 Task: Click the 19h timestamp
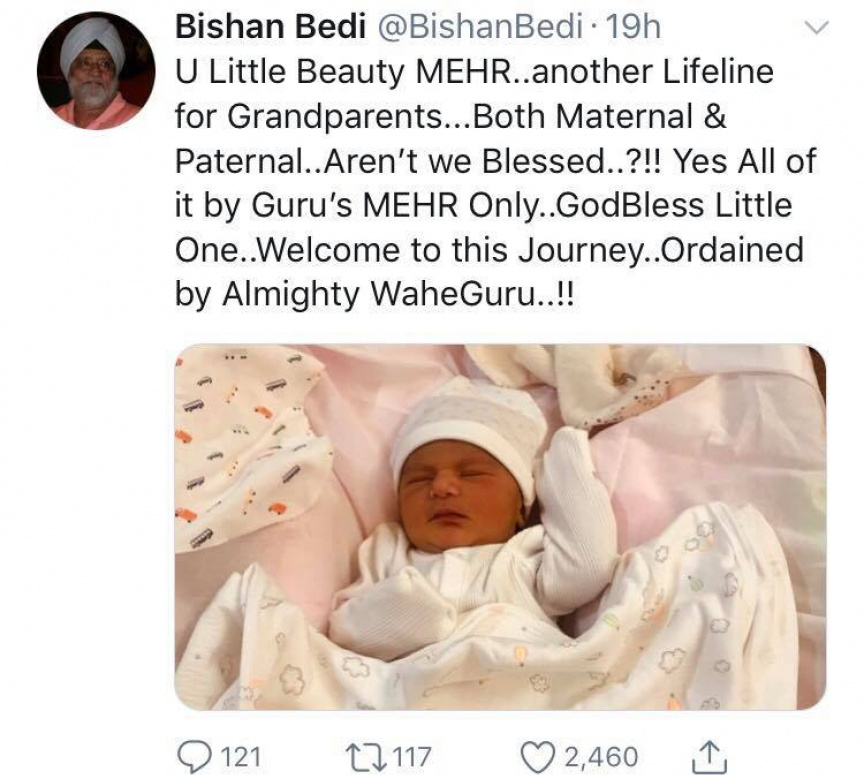(633, 29)
